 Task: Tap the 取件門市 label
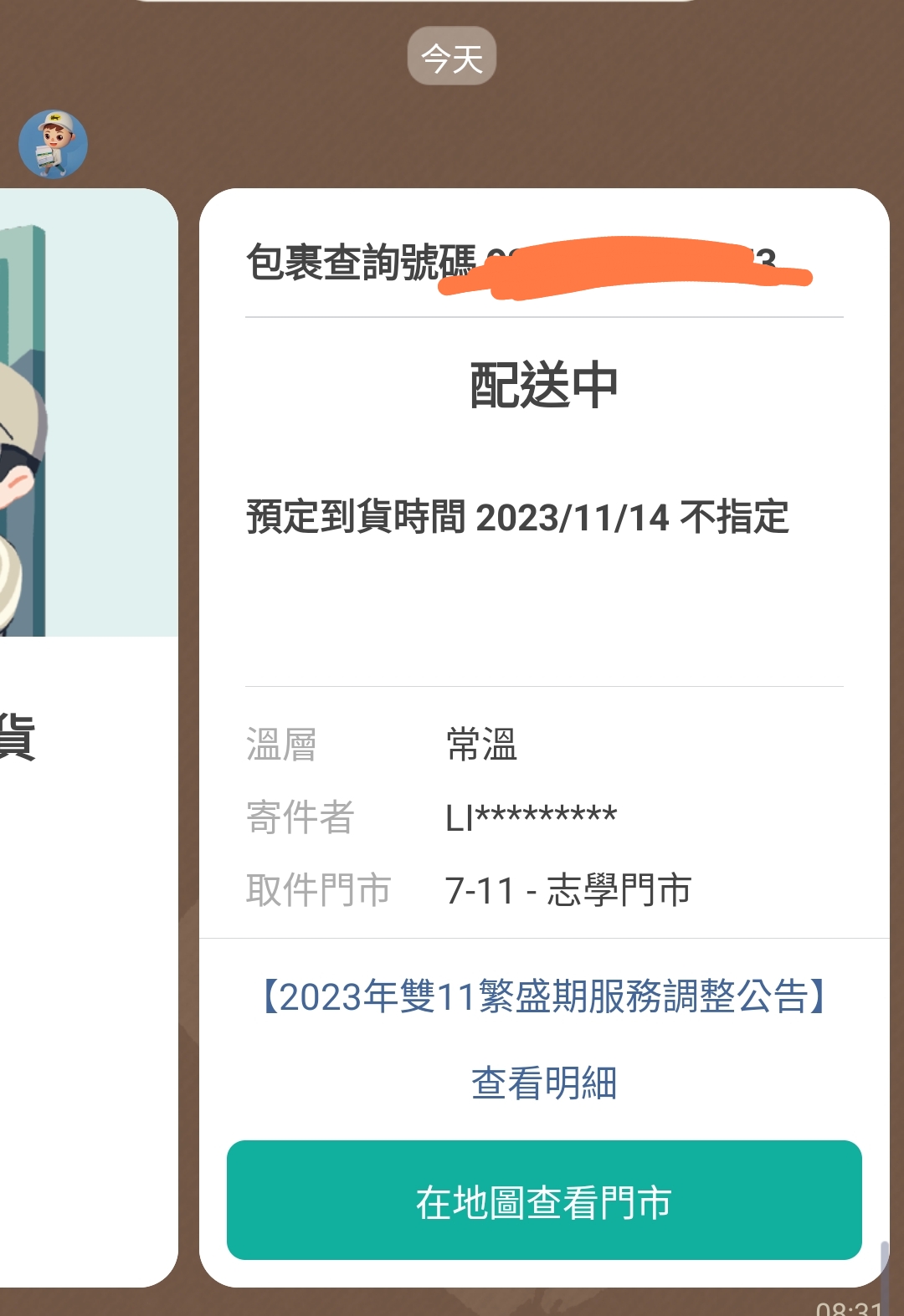point(318,889)
